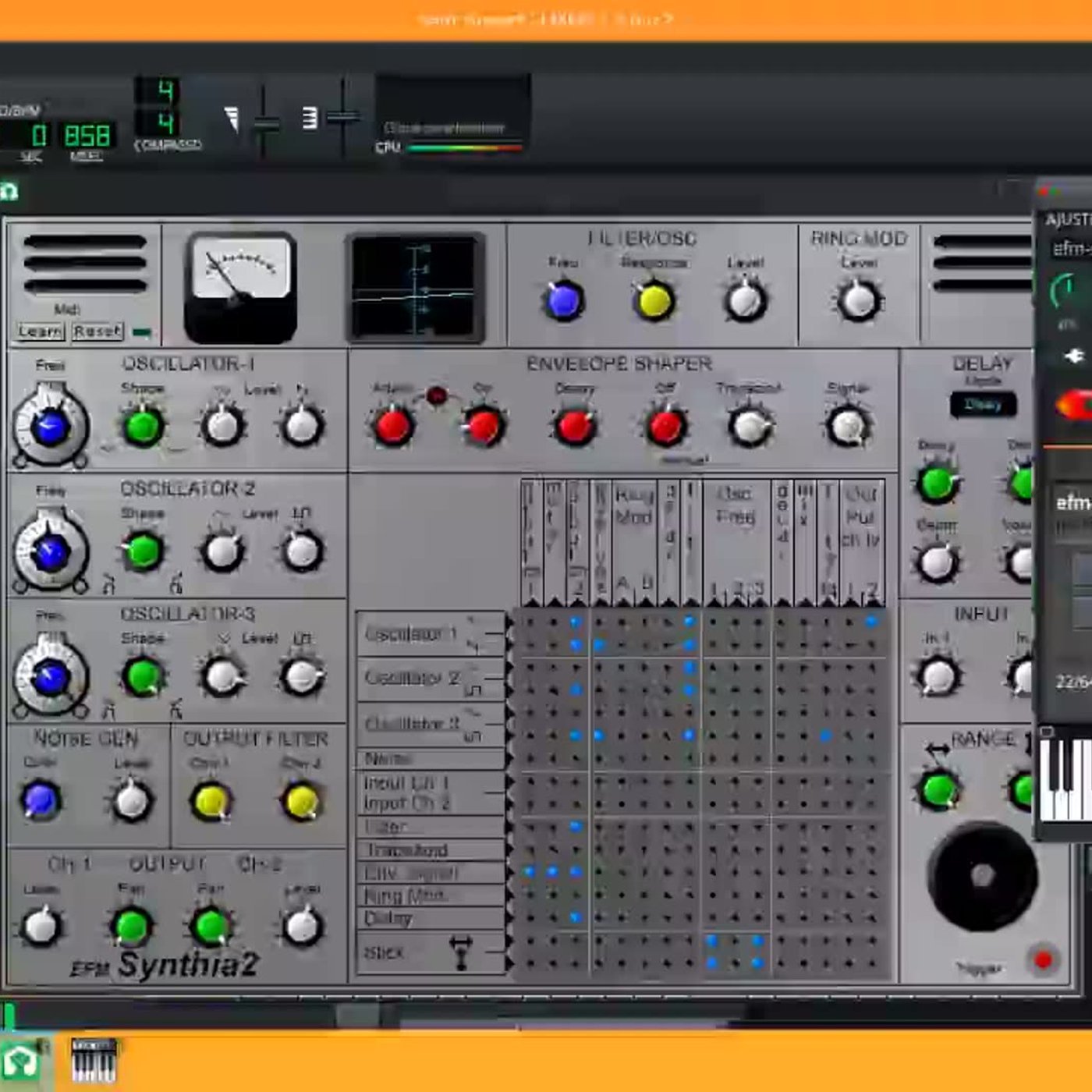Image resolution: width=1092 pixels, height=1092 pixels.
Task: Hit the red Trigger button
Action: pyautogui.click(x=1043, y=959)
